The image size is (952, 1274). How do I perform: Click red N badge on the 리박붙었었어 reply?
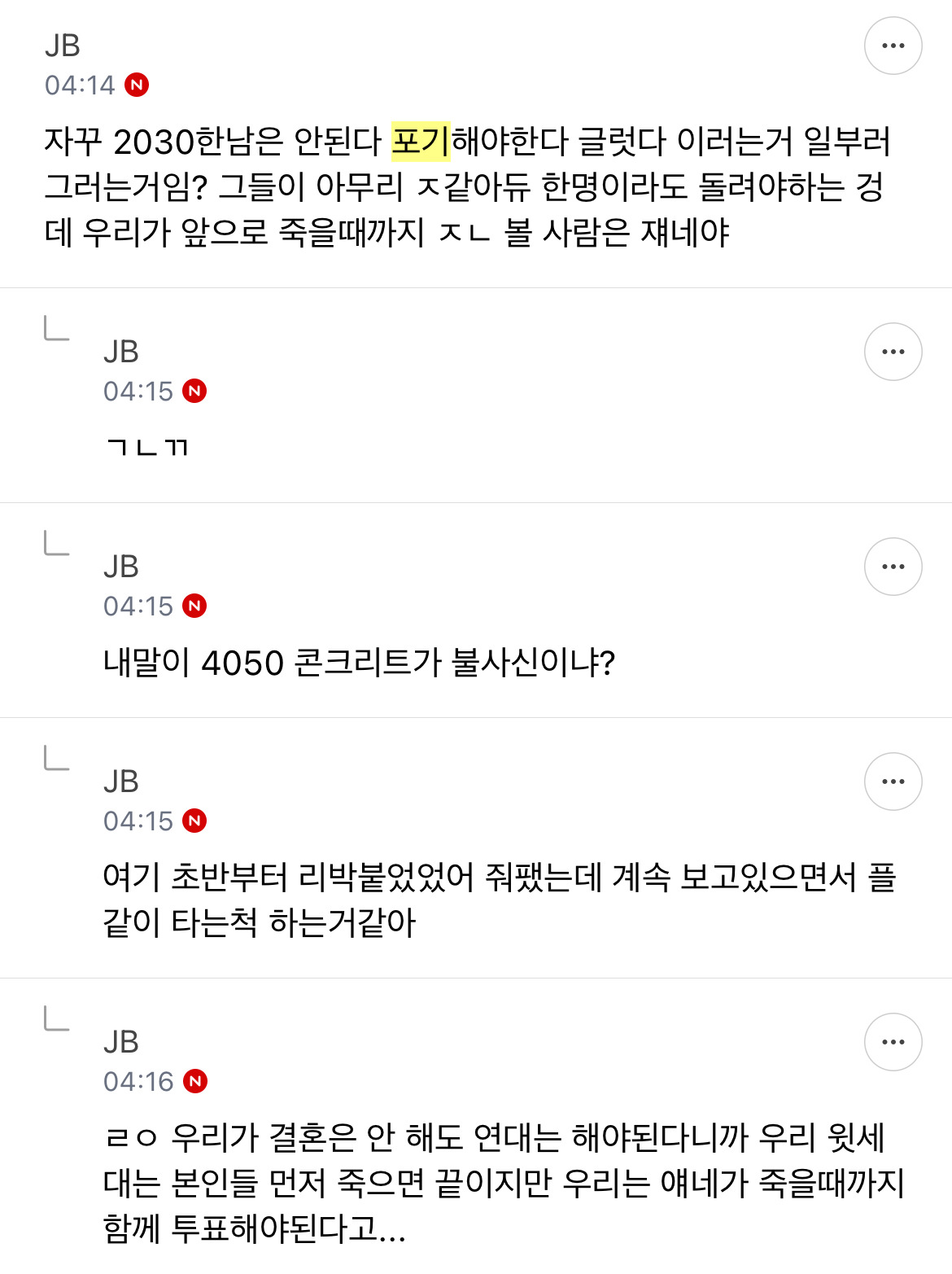coord(194,821)
